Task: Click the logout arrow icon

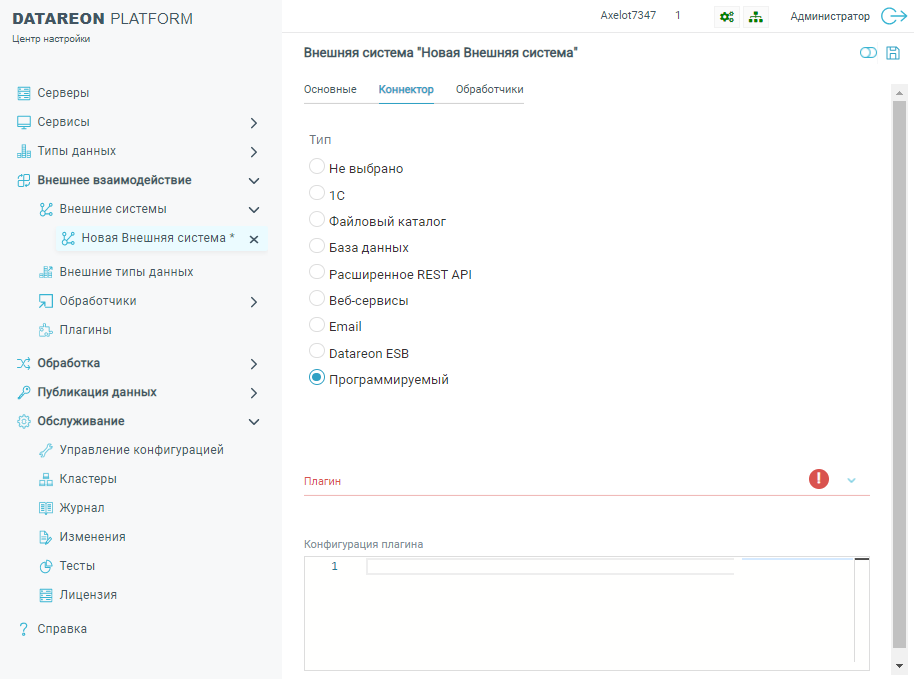Action: (x=893, y=16)
